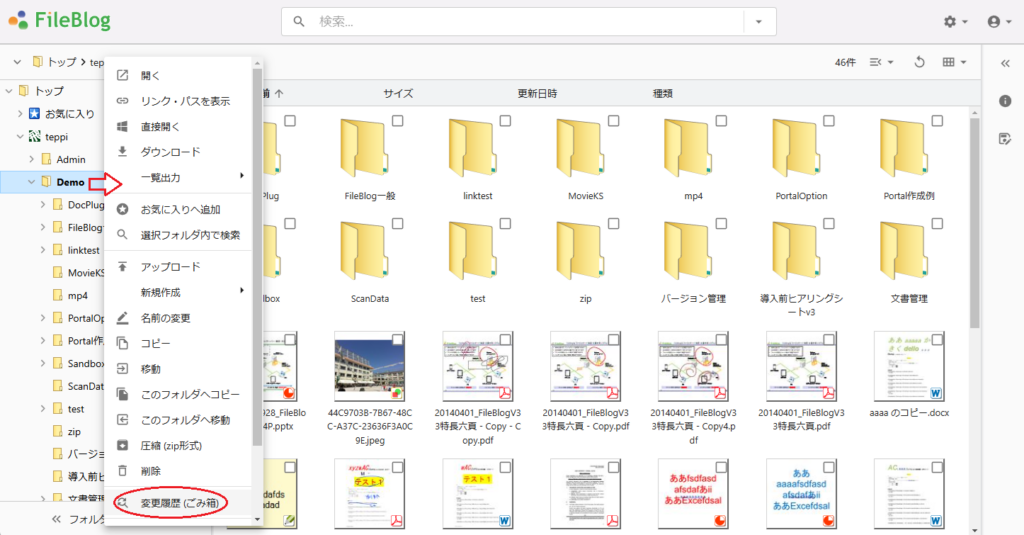This screenshot has width=1024, height=535.
Task: Click the sort options icon in the toolbar
Action: pyautogui.click(x=881, y=62)
